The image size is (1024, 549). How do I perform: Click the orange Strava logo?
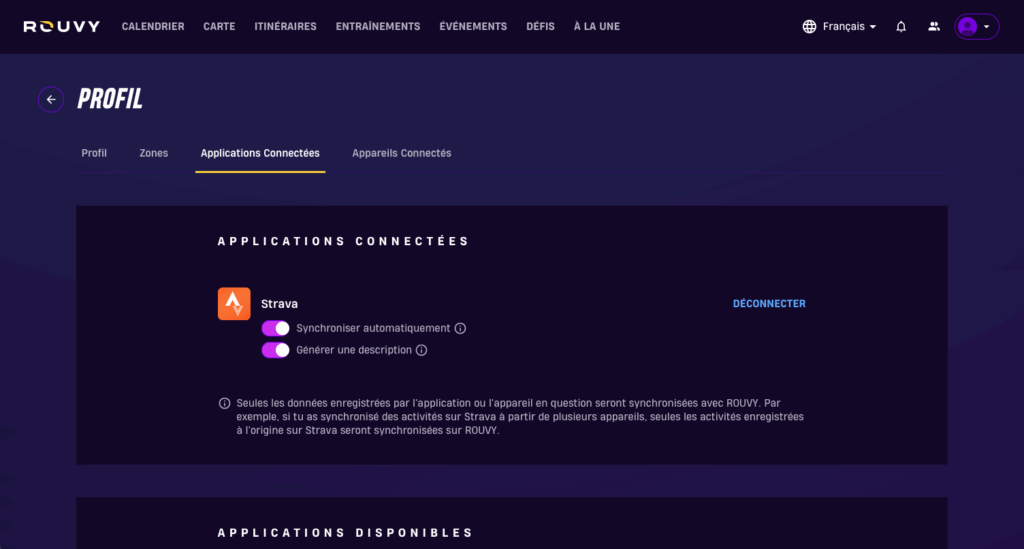tap(234, 304)
